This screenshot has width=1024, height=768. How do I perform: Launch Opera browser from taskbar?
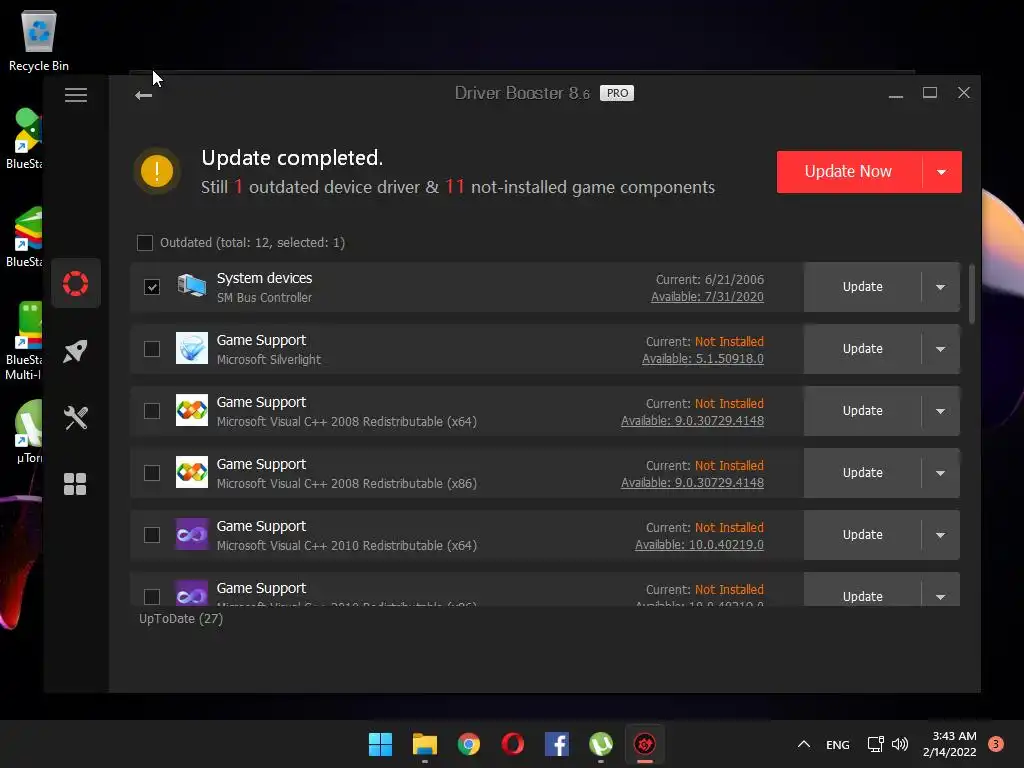(x=513, y=744)
